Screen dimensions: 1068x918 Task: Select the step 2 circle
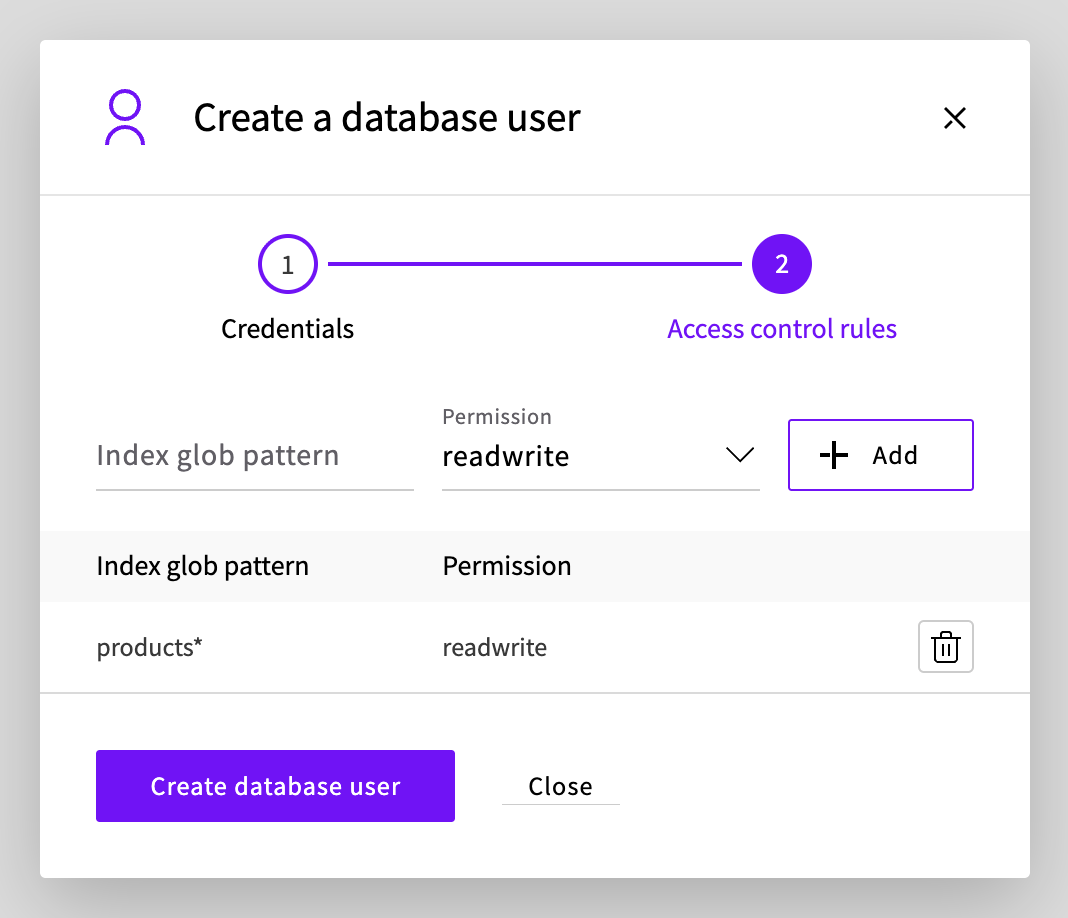(x=781, y=264)
